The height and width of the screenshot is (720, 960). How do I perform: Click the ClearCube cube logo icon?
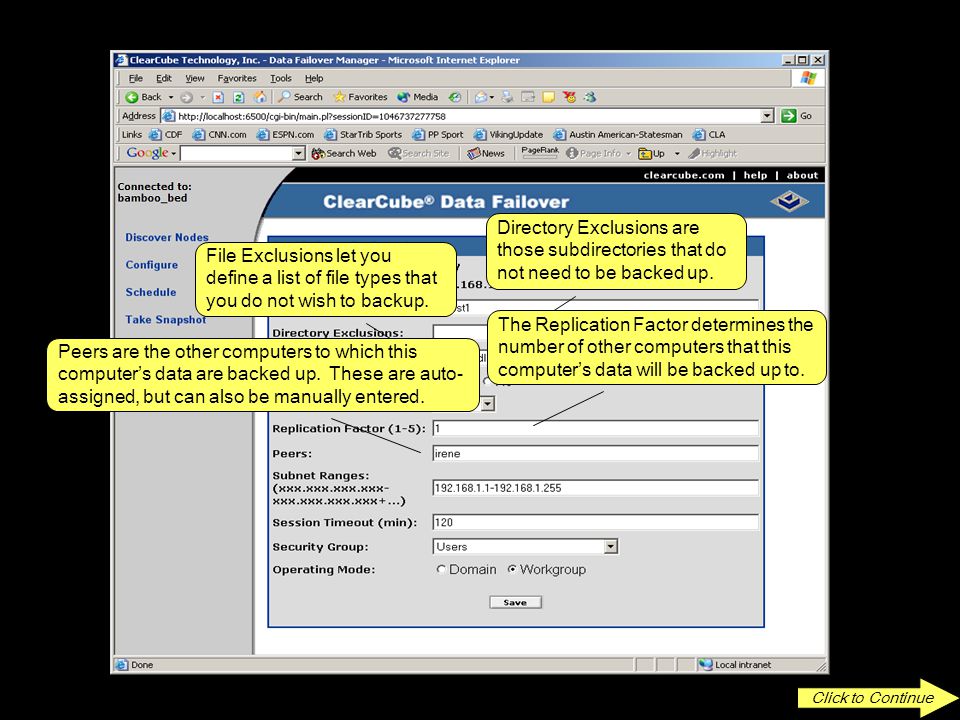(789, 201)
